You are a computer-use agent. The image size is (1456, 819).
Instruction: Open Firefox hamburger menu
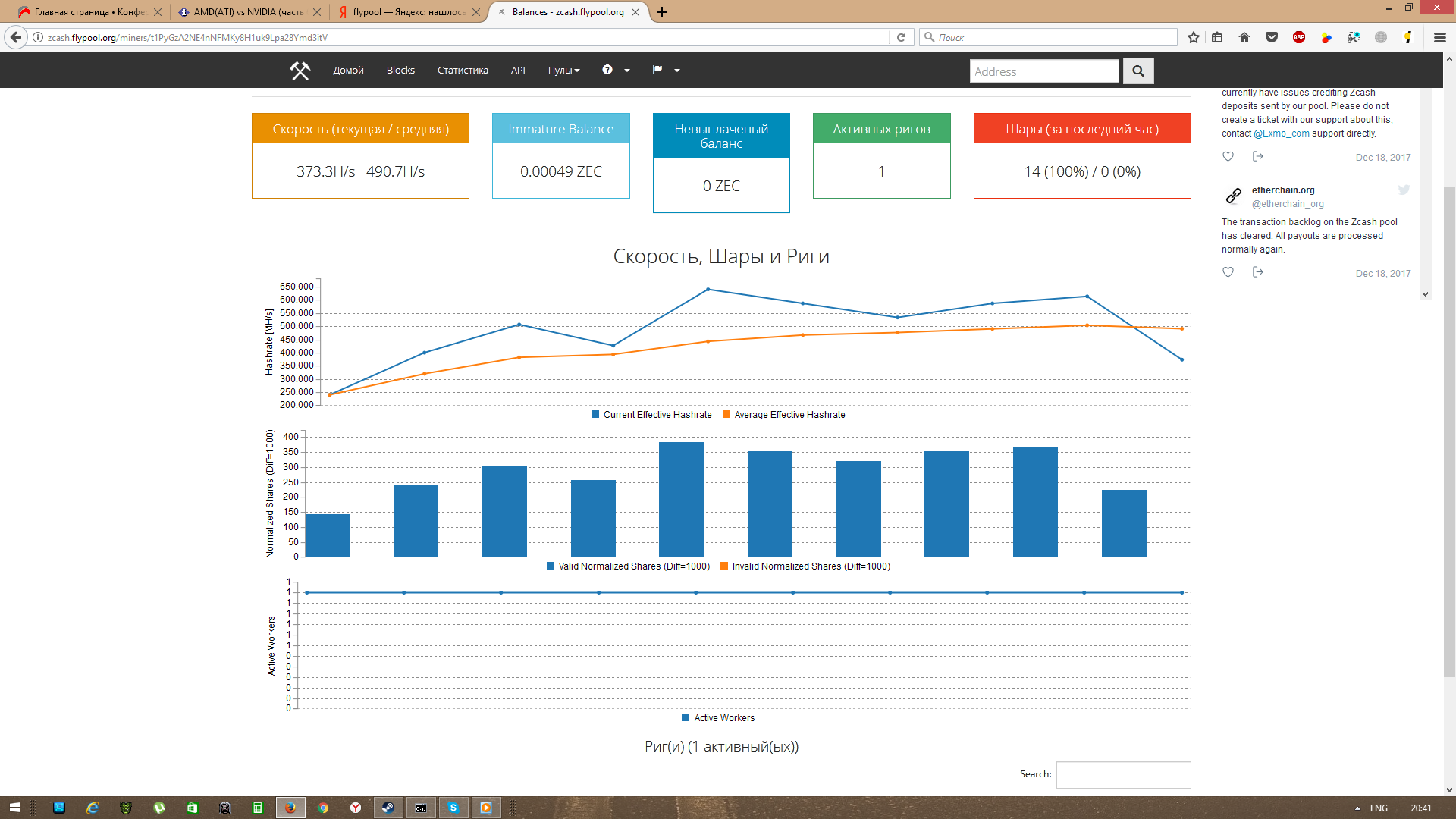tap(1439, 37)
